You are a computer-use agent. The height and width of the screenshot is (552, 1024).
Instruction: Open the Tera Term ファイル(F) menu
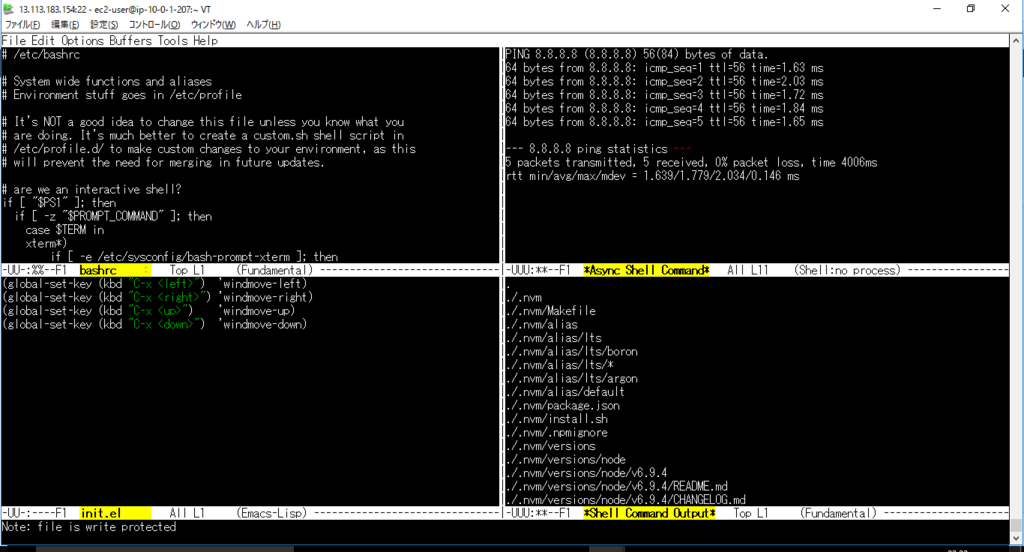coord(22,25)
